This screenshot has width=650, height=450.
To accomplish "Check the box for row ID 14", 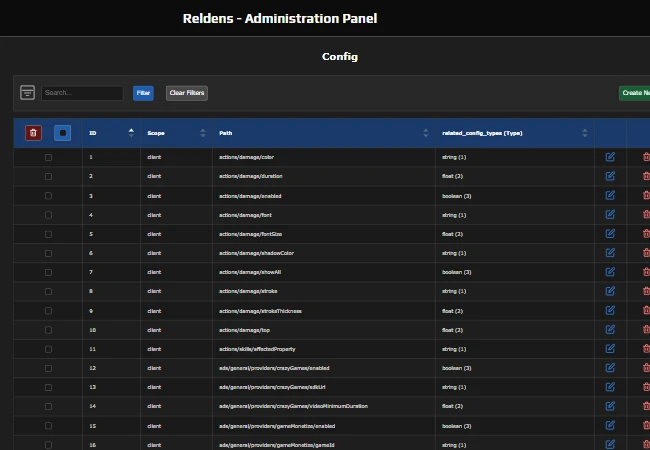I will click(x=49, y=406).
